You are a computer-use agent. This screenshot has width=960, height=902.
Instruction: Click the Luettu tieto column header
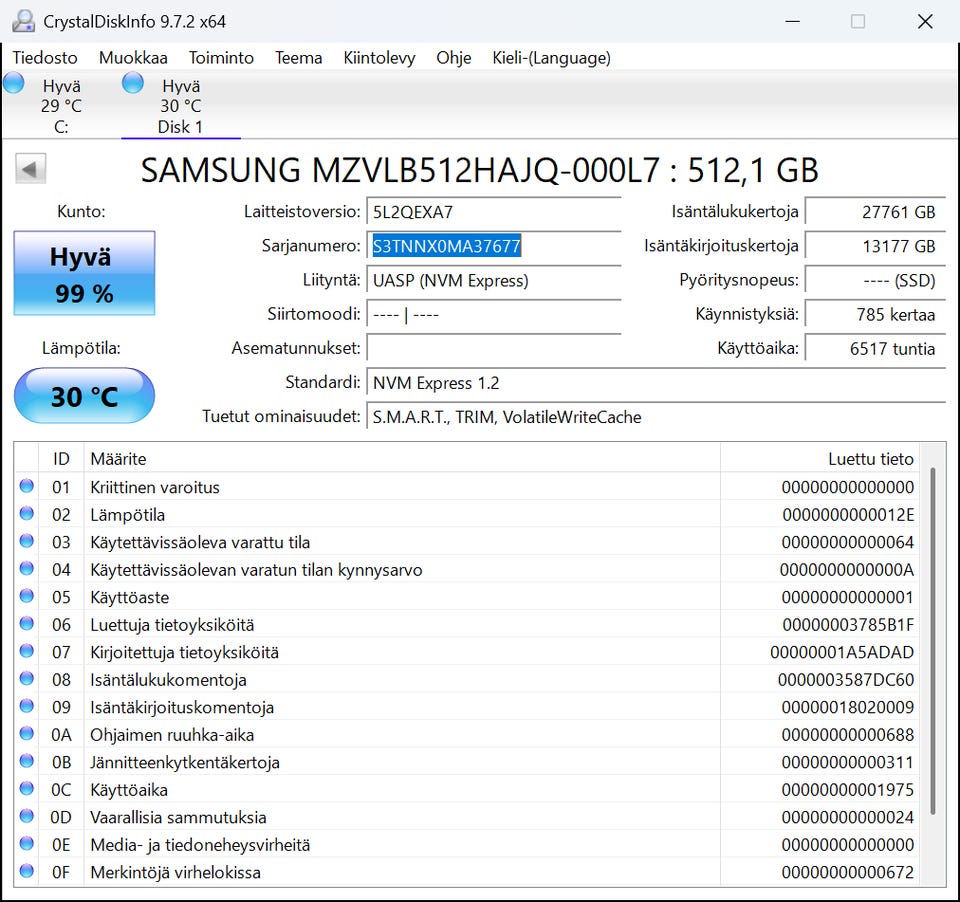click(870, 459)
